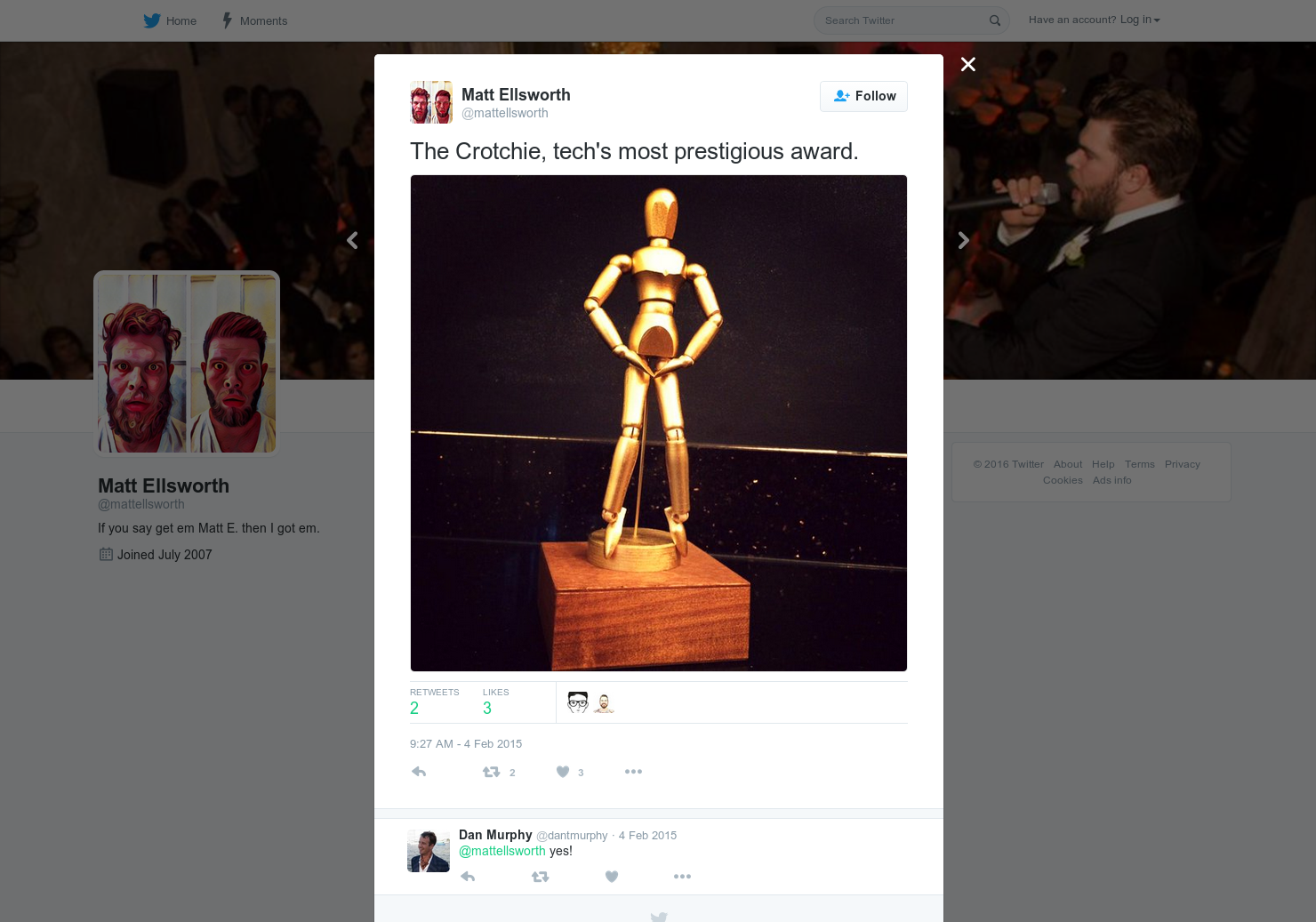The height and width of the screenshot is (922, 1316).
Task: Close the tweet overlay with the X
Action: point(968,64)
